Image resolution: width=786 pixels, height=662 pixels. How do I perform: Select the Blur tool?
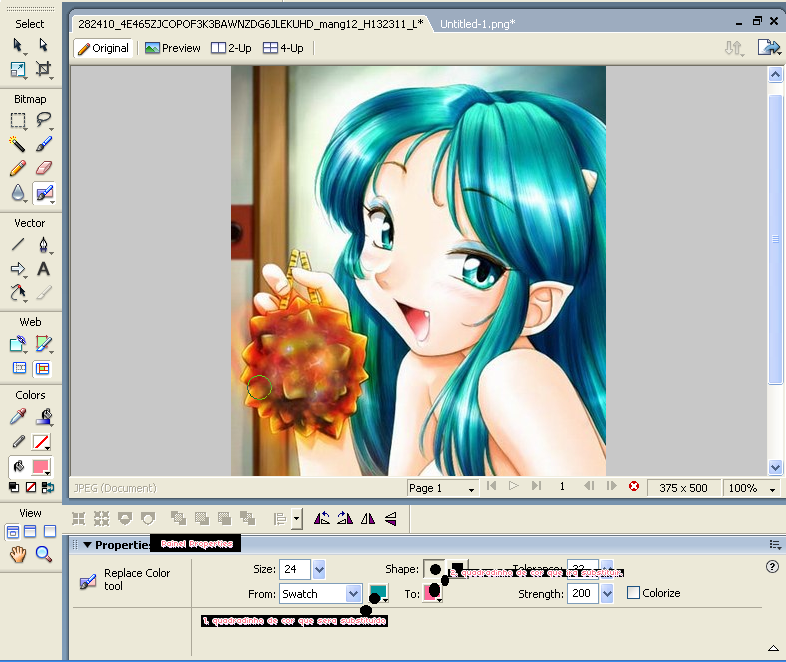pos(18,193)
